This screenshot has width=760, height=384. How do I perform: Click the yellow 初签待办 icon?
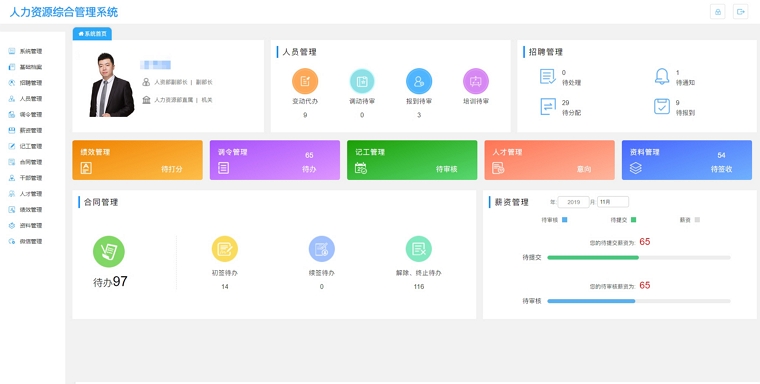point(225,249)
